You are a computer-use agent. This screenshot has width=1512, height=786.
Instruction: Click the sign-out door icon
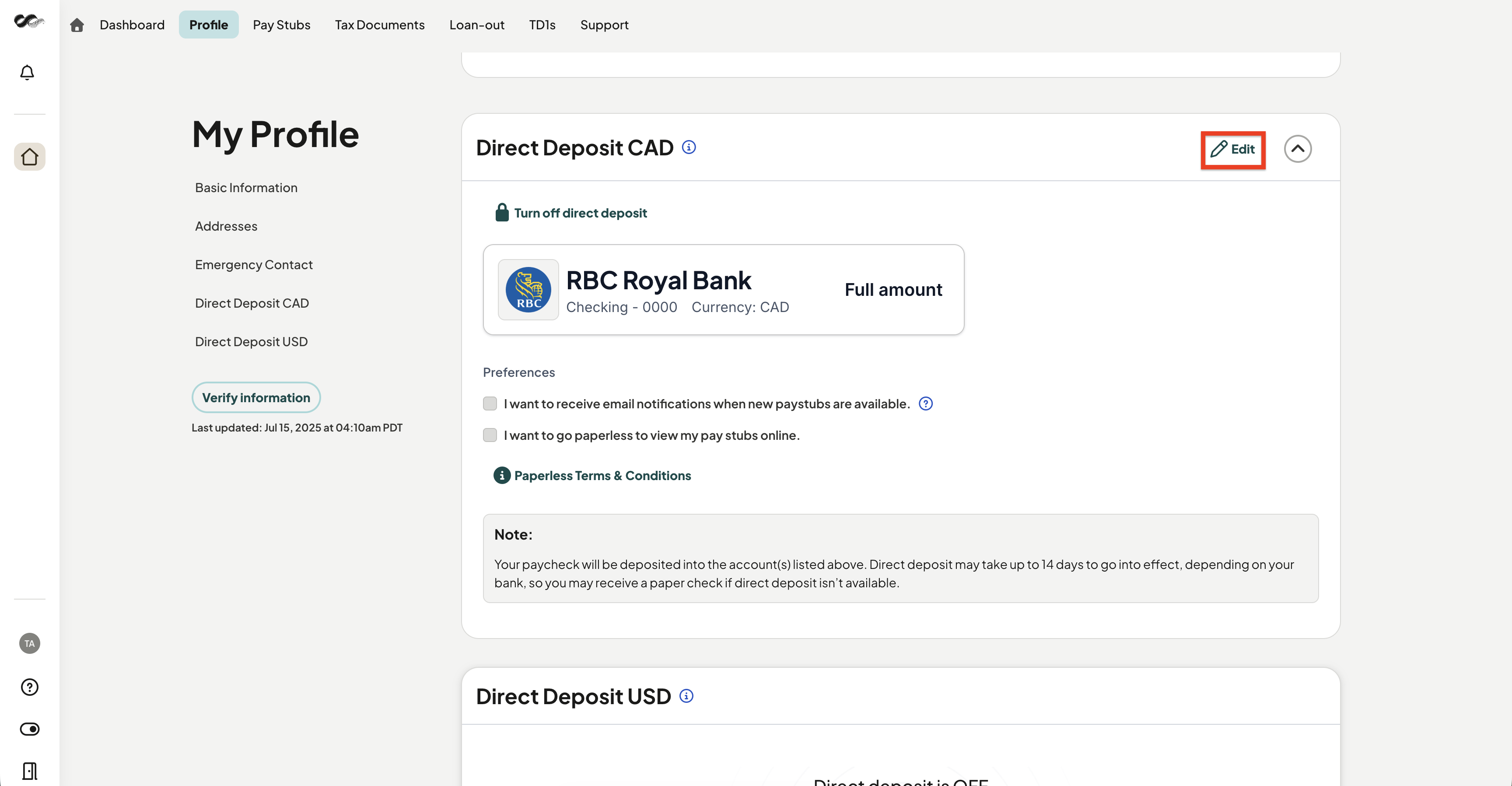pos(29,771)
